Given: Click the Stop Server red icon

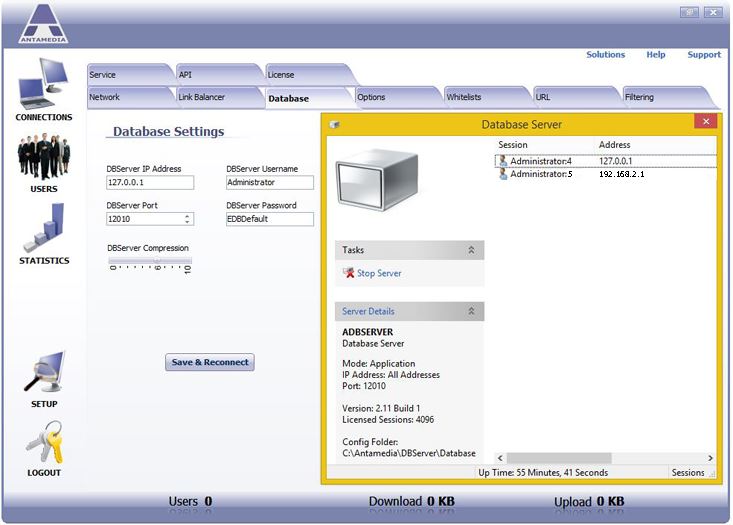Looking at the screenshot, I should 348,273.
